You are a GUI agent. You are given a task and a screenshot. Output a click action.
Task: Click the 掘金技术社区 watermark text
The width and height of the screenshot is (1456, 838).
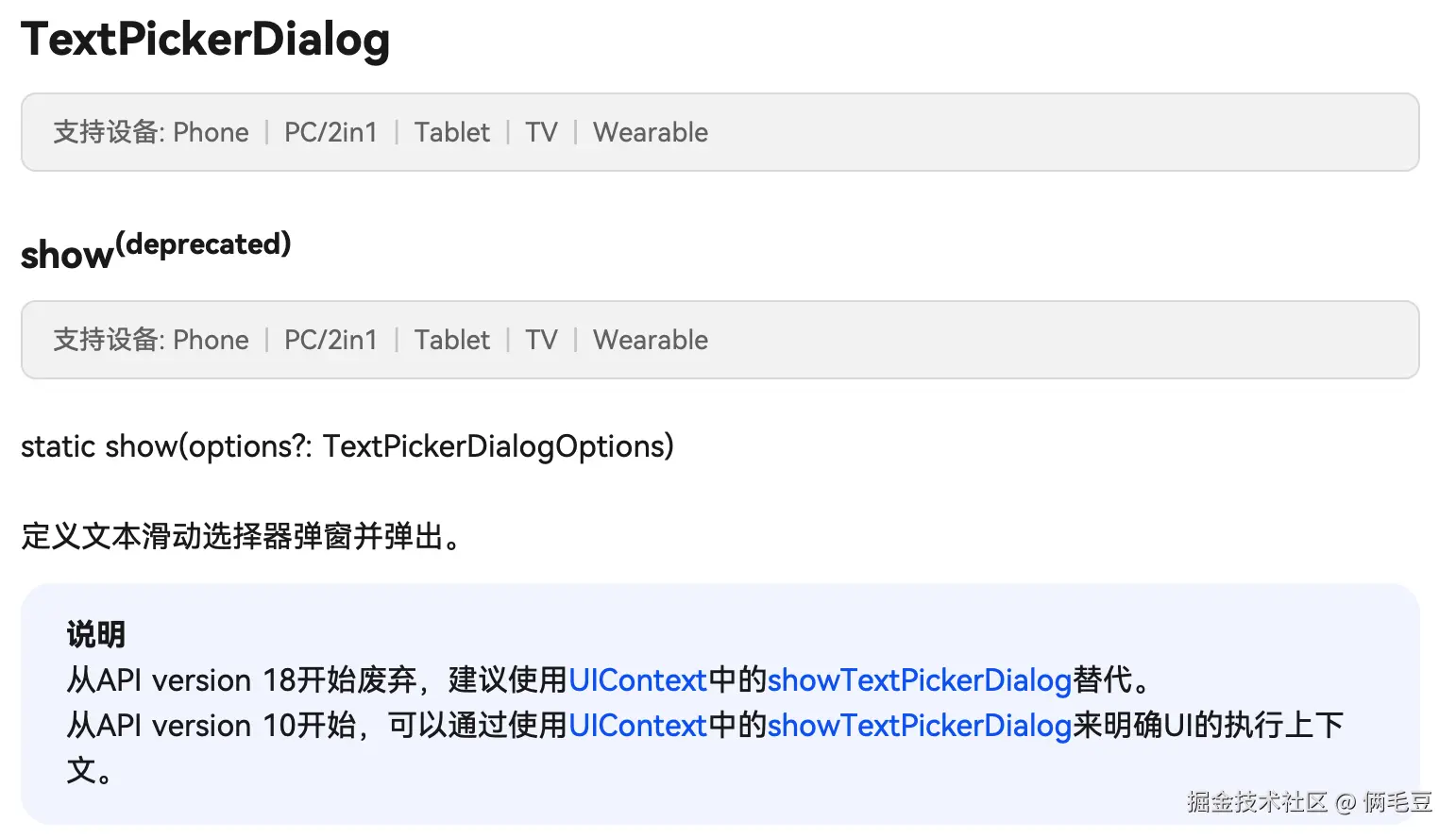pyautogui.click(x=1257, y=802)
